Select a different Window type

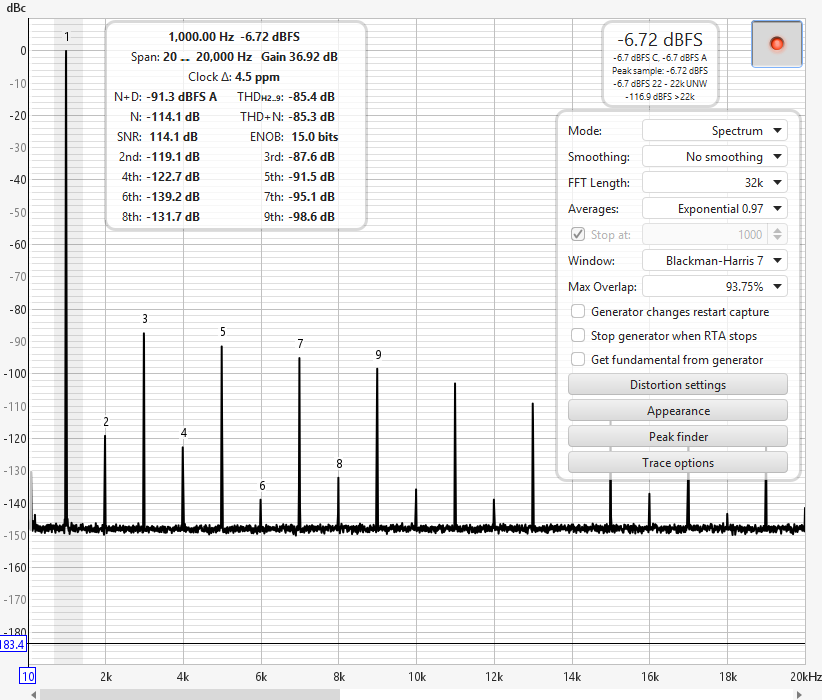coord(715,261)
